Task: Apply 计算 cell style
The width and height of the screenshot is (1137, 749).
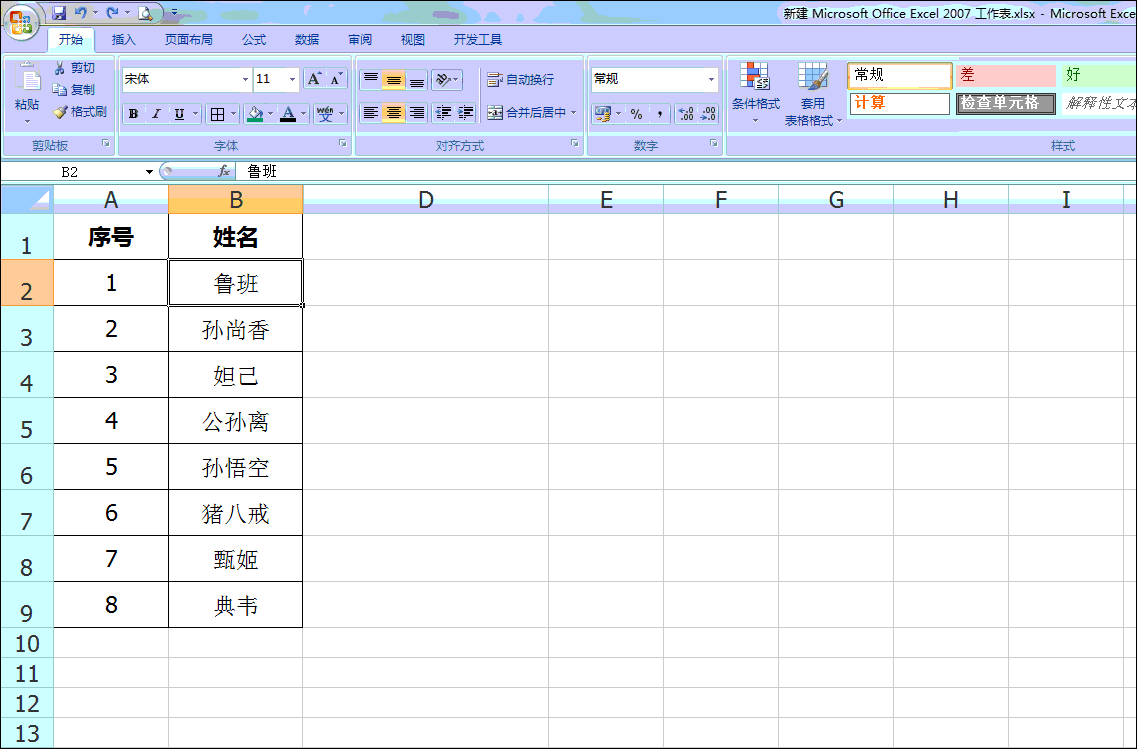Action: [899, 103]
